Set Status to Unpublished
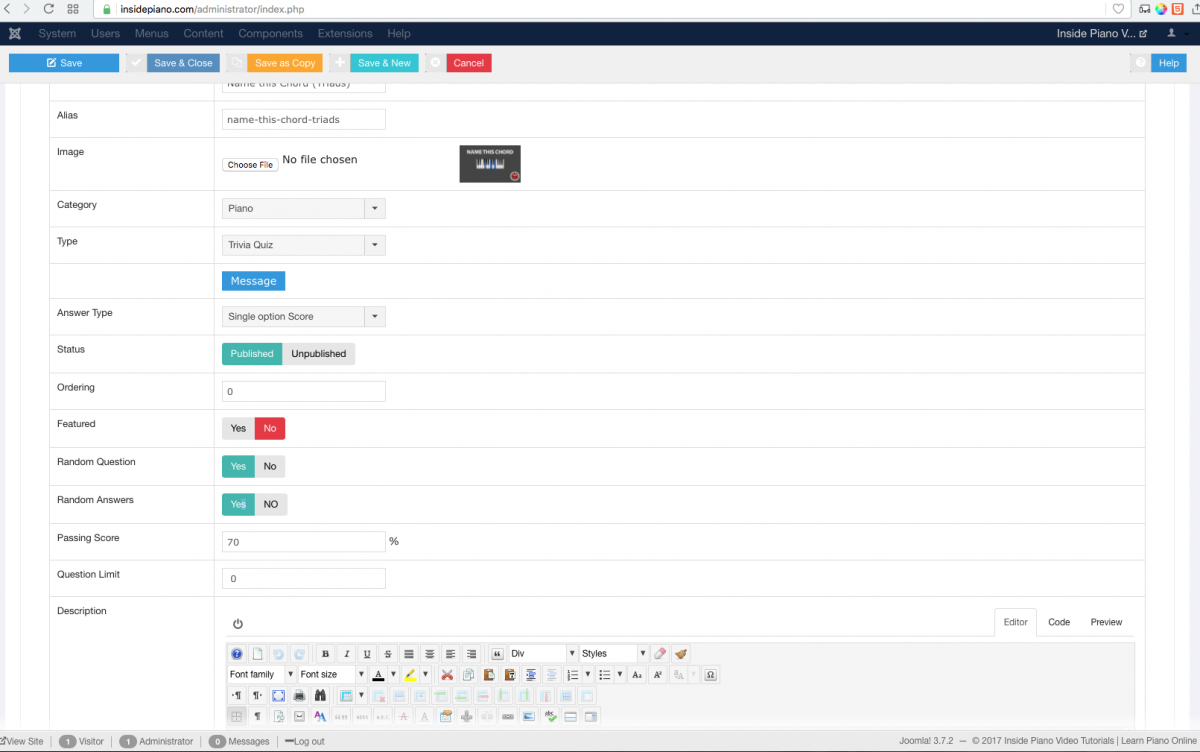Screen dimensions: 1200x752 [x=318, y=354]
